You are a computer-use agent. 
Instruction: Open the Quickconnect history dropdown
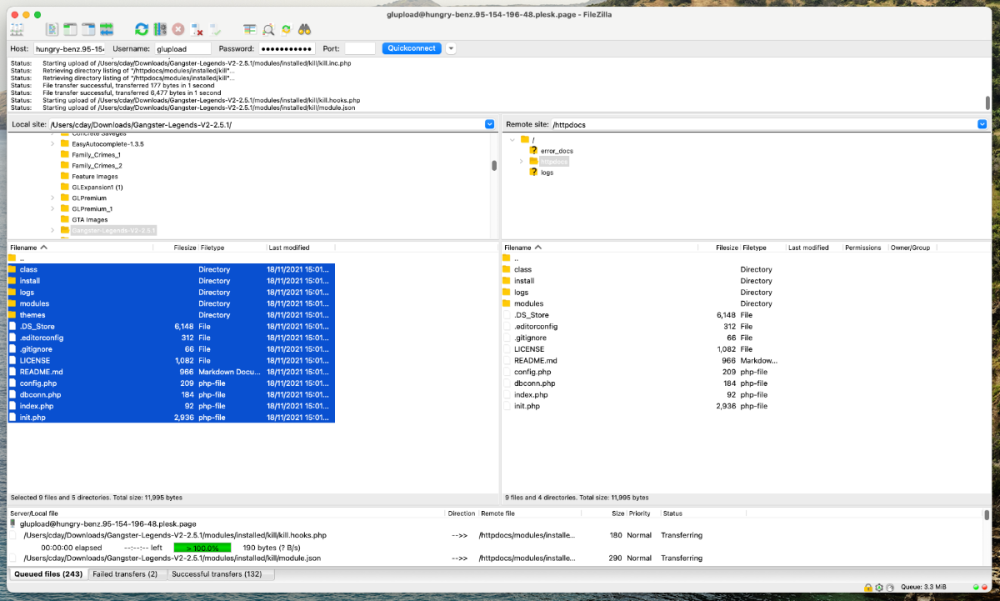(x=450, y=48)
